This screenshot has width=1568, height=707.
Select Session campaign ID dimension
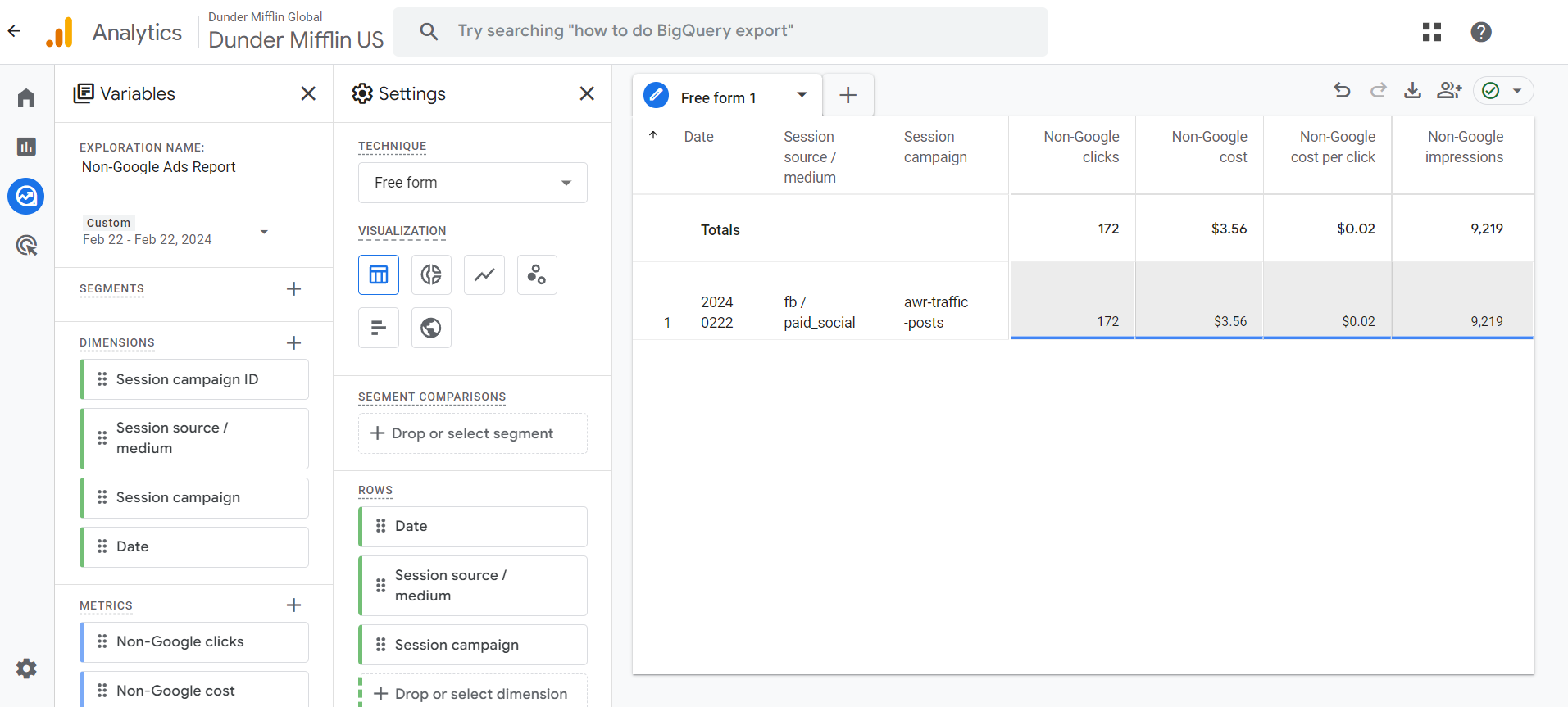pos(194,379)
